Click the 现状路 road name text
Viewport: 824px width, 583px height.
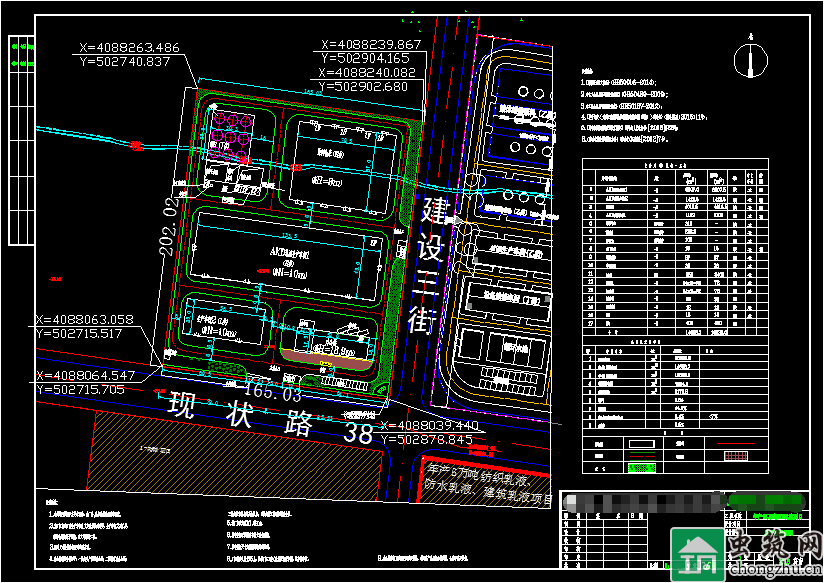coord(240,412)
